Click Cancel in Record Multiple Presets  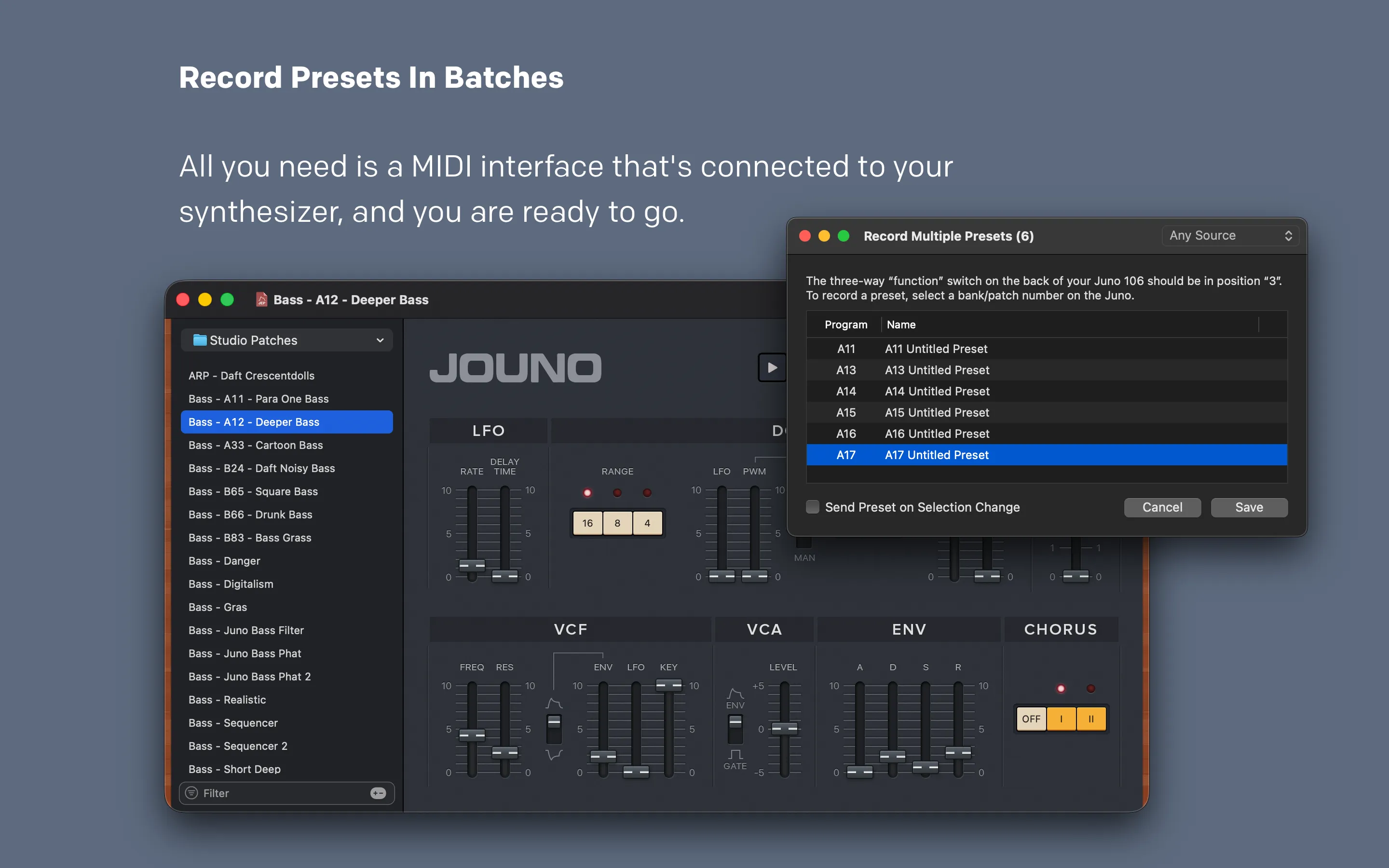tap(1162, 507)
